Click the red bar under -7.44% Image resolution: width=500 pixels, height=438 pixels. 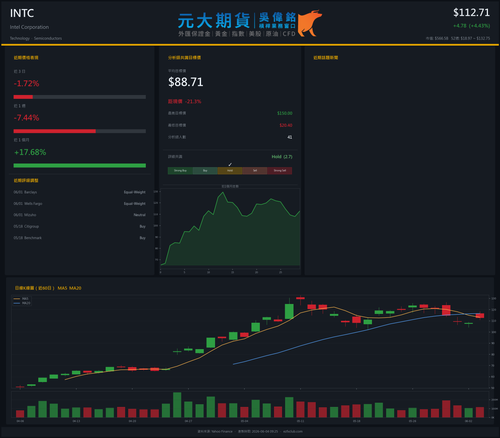pyautogui.click(x=55, y=131)
